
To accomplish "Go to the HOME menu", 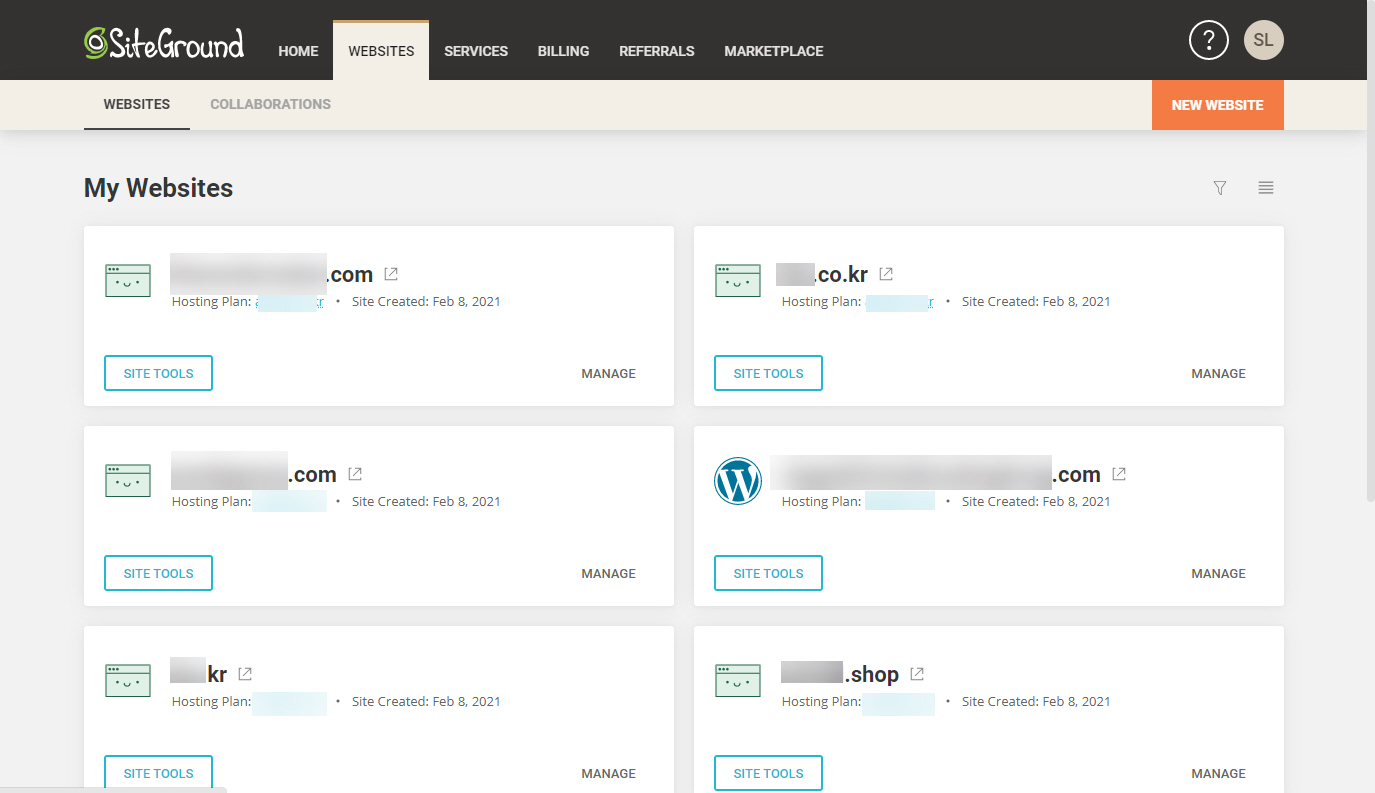I will (298, 51).
